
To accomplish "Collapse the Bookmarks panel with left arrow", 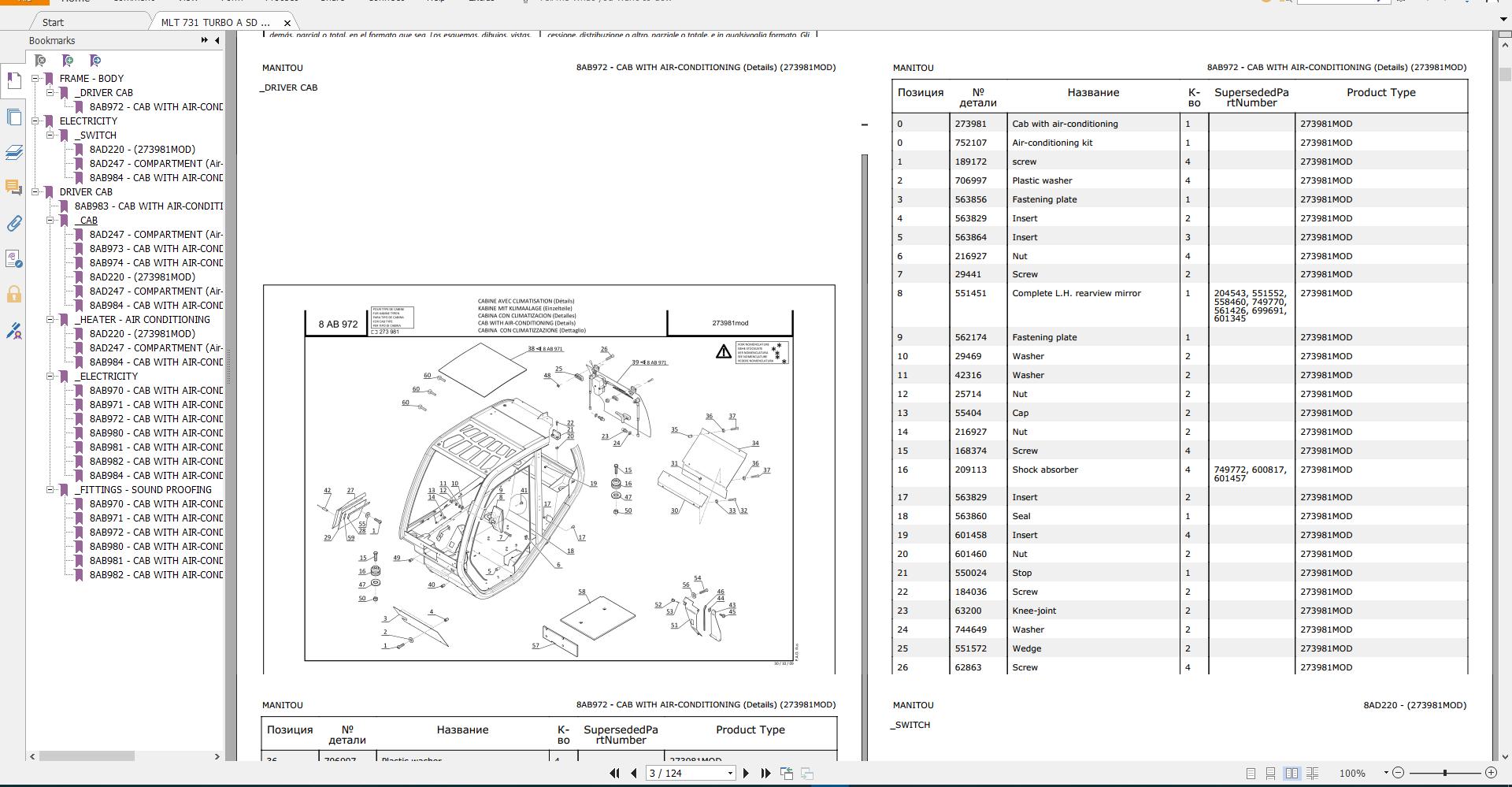I will [217, 40].
